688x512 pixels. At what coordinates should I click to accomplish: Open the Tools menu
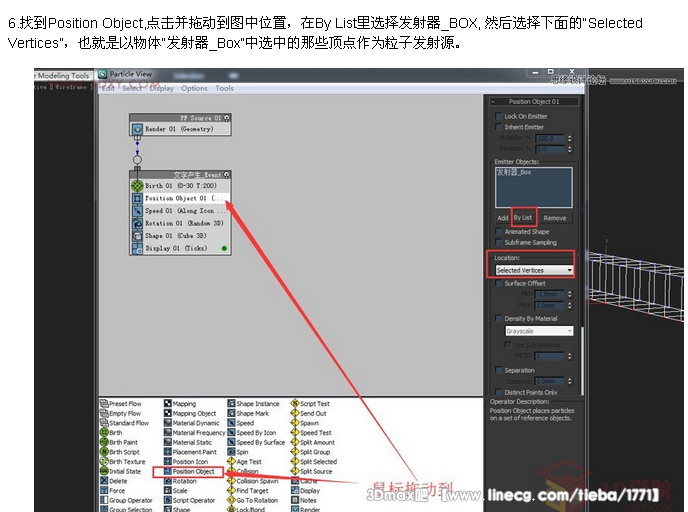(x=224, y=88)
